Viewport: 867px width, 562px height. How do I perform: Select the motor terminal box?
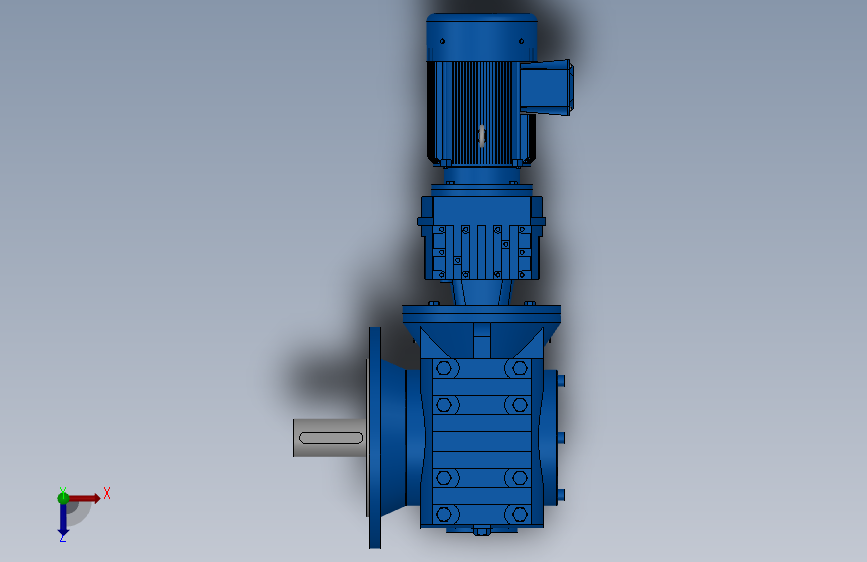point(546,87)
